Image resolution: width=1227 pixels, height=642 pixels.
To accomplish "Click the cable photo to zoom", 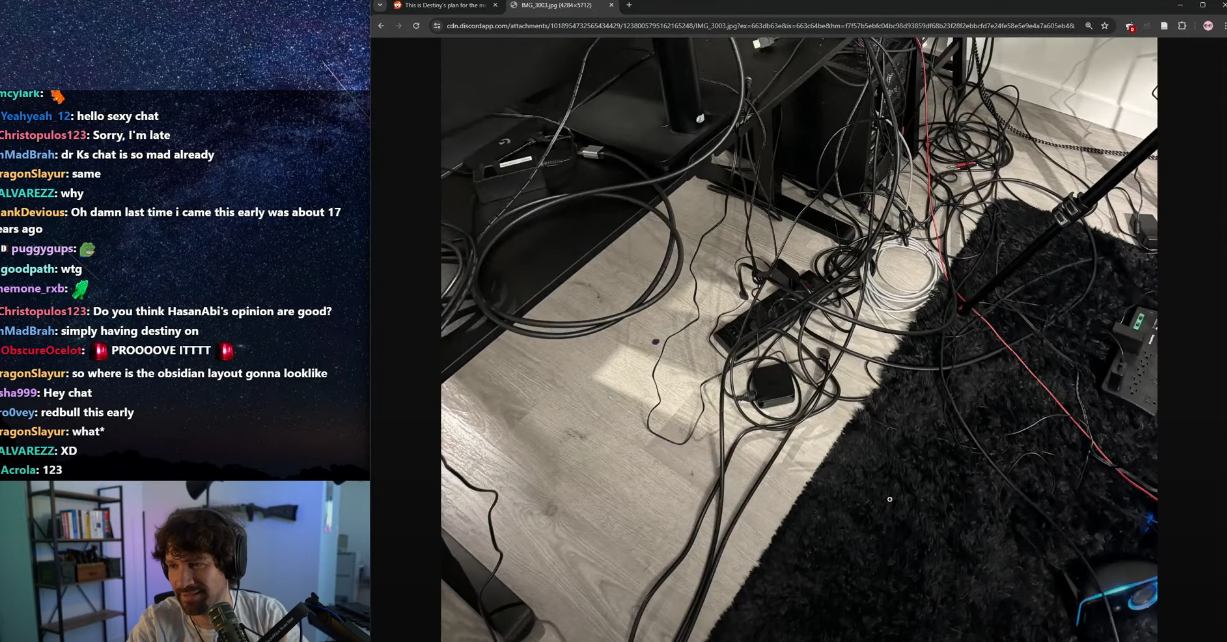I will point(799,340).
